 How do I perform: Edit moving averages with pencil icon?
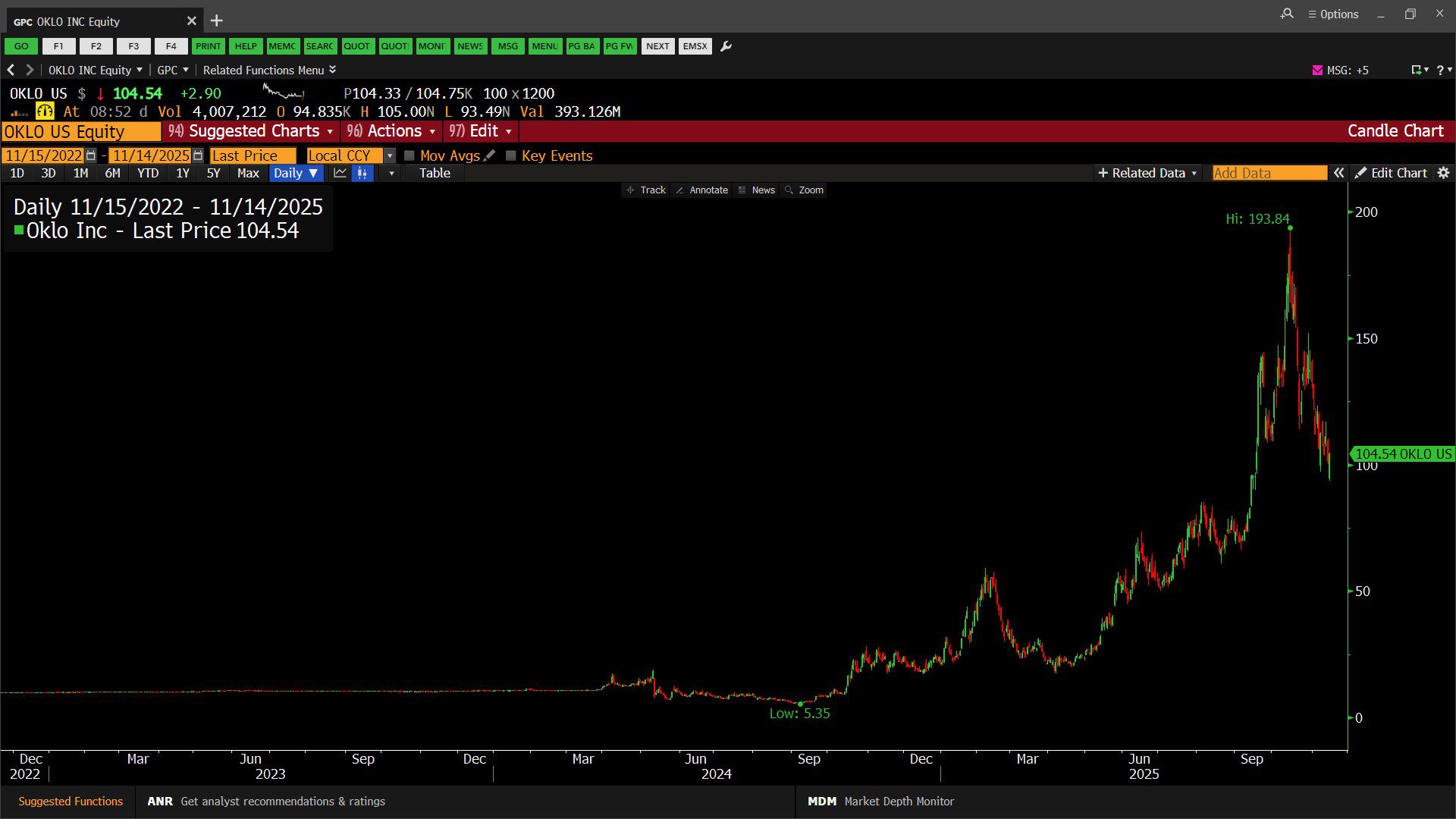pos(489,155)
